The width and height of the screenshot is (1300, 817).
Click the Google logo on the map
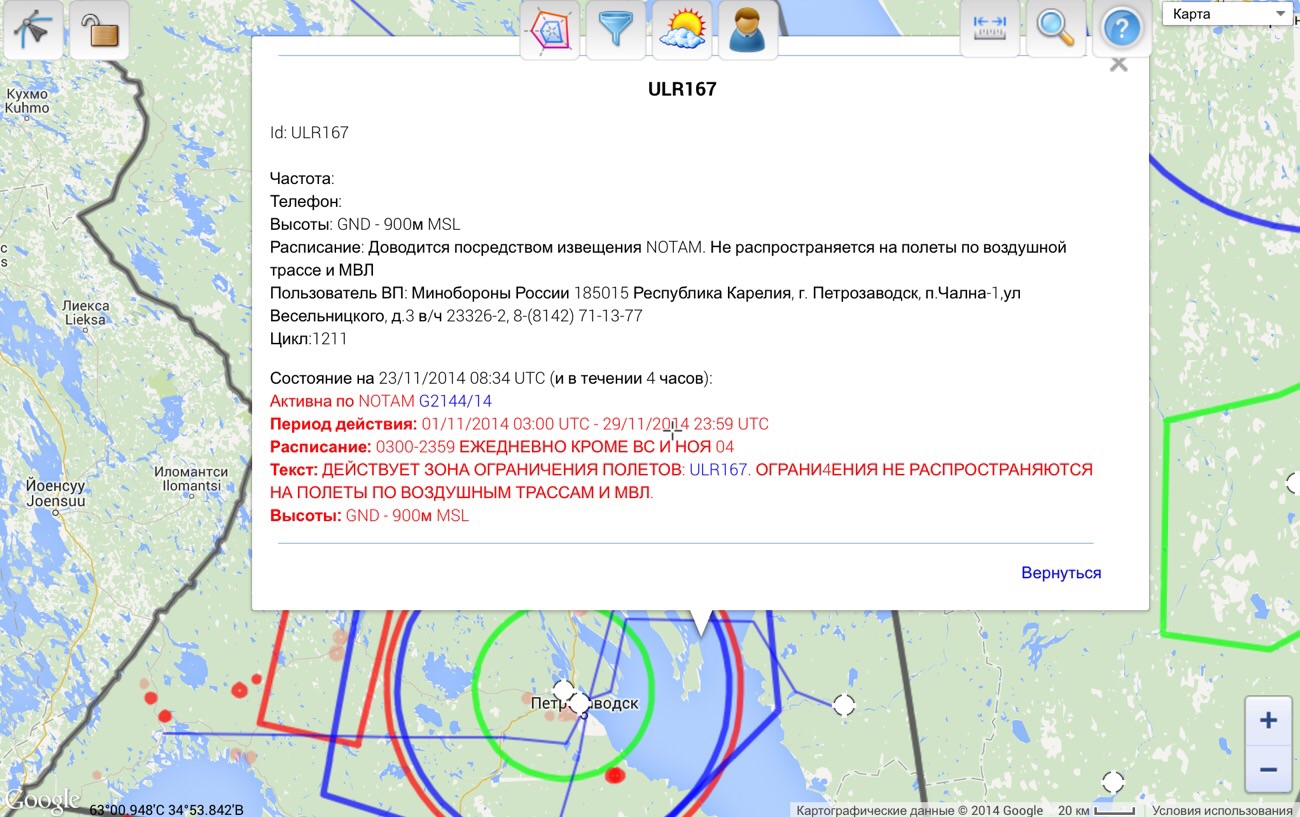click(x=42, y=801)
